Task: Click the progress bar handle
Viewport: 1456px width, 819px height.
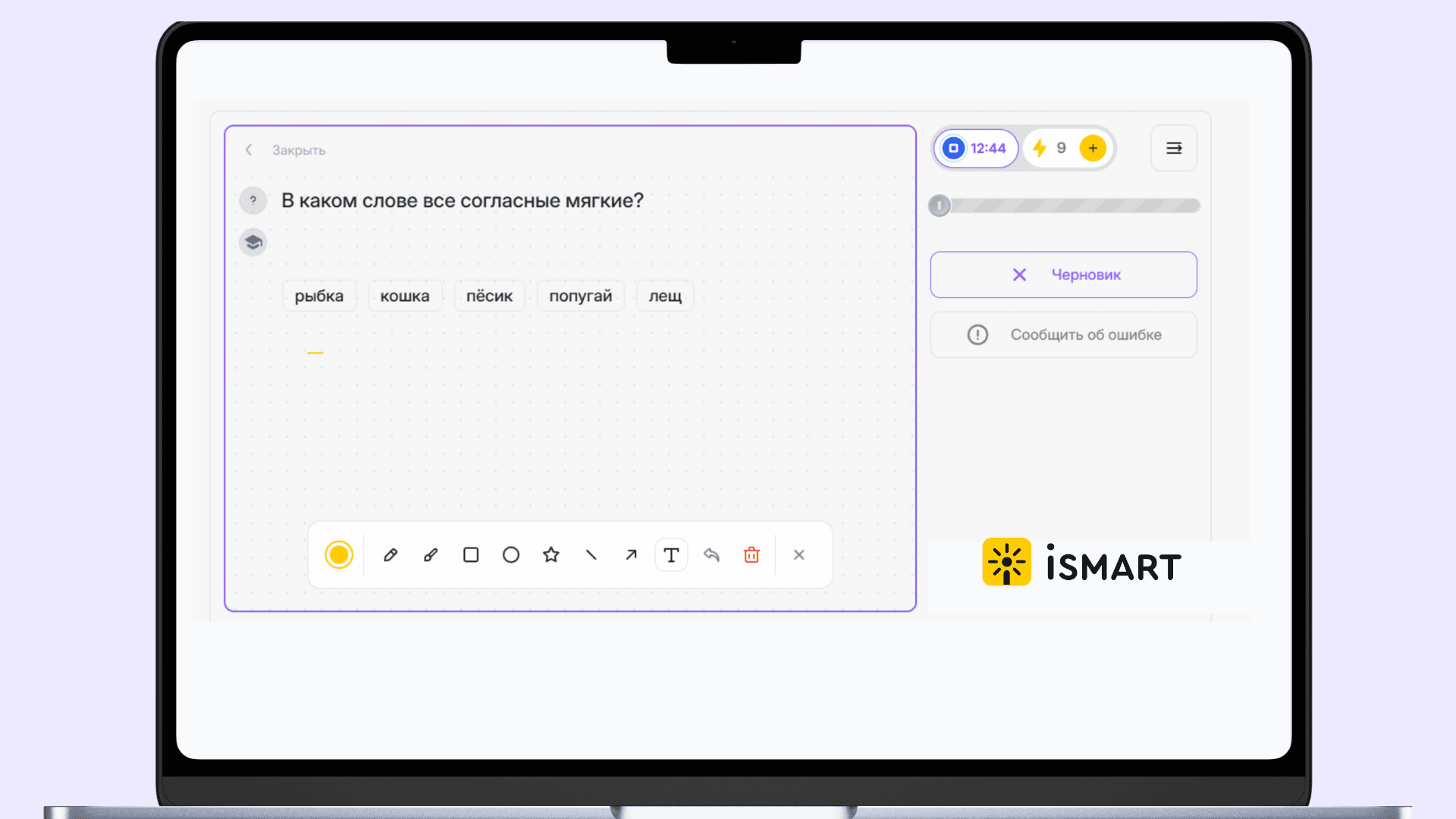Action: pos(940,206)
